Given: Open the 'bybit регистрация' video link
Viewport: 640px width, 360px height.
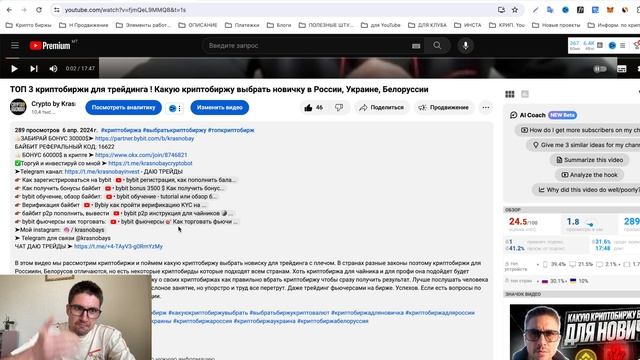Looking at the screenshot, I should (x=176, y=180).
